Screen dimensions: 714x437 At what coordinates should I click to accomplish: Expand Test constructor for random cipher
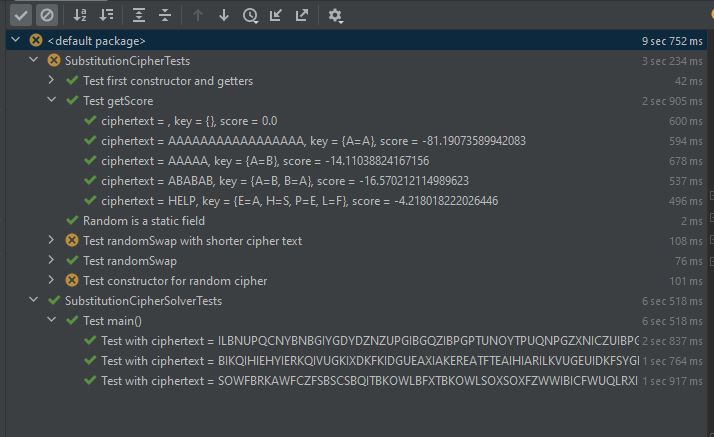[x=52, y=281]
